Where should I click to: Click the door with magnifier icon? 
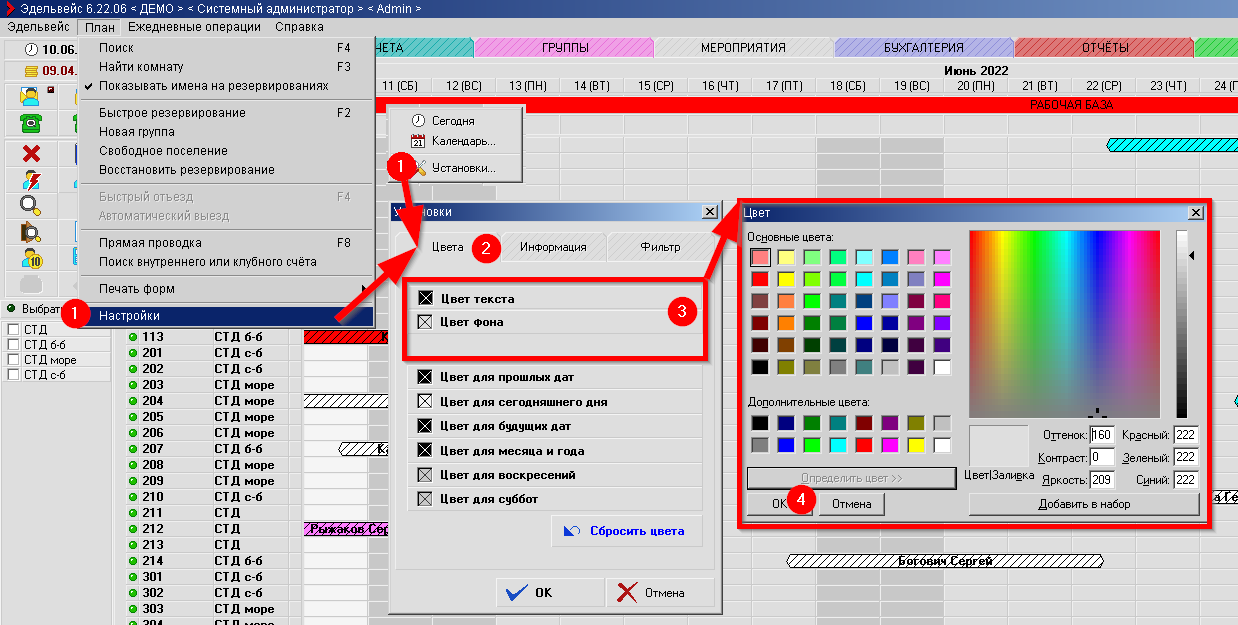click(31, 232)
